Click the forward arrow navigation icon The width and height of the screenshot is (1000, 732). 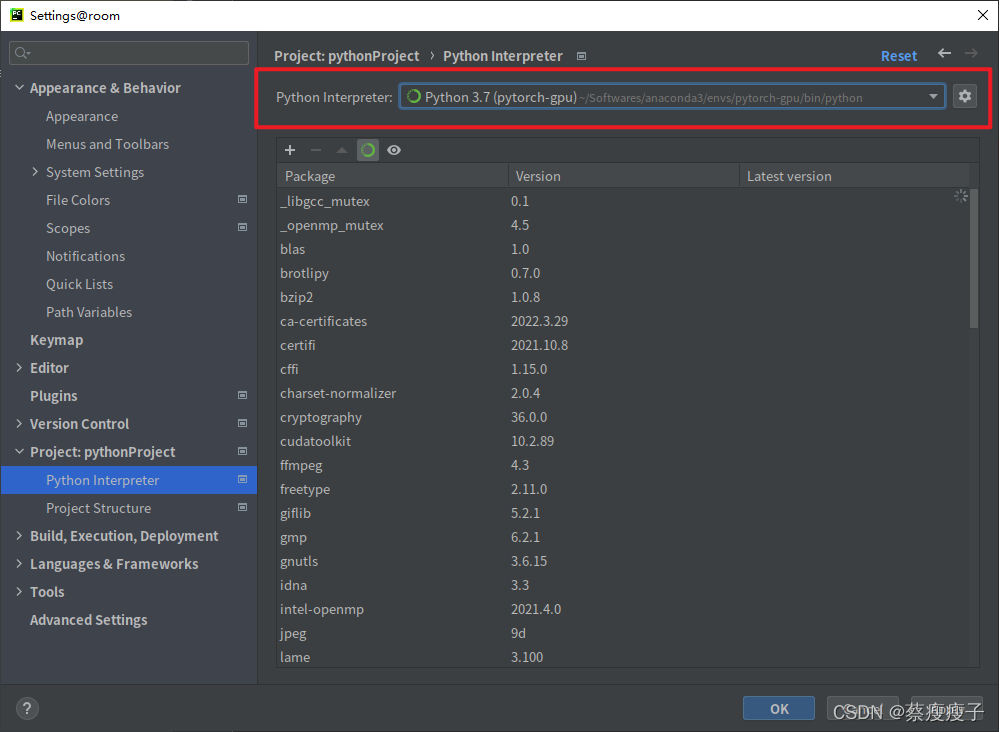(971, 53)
